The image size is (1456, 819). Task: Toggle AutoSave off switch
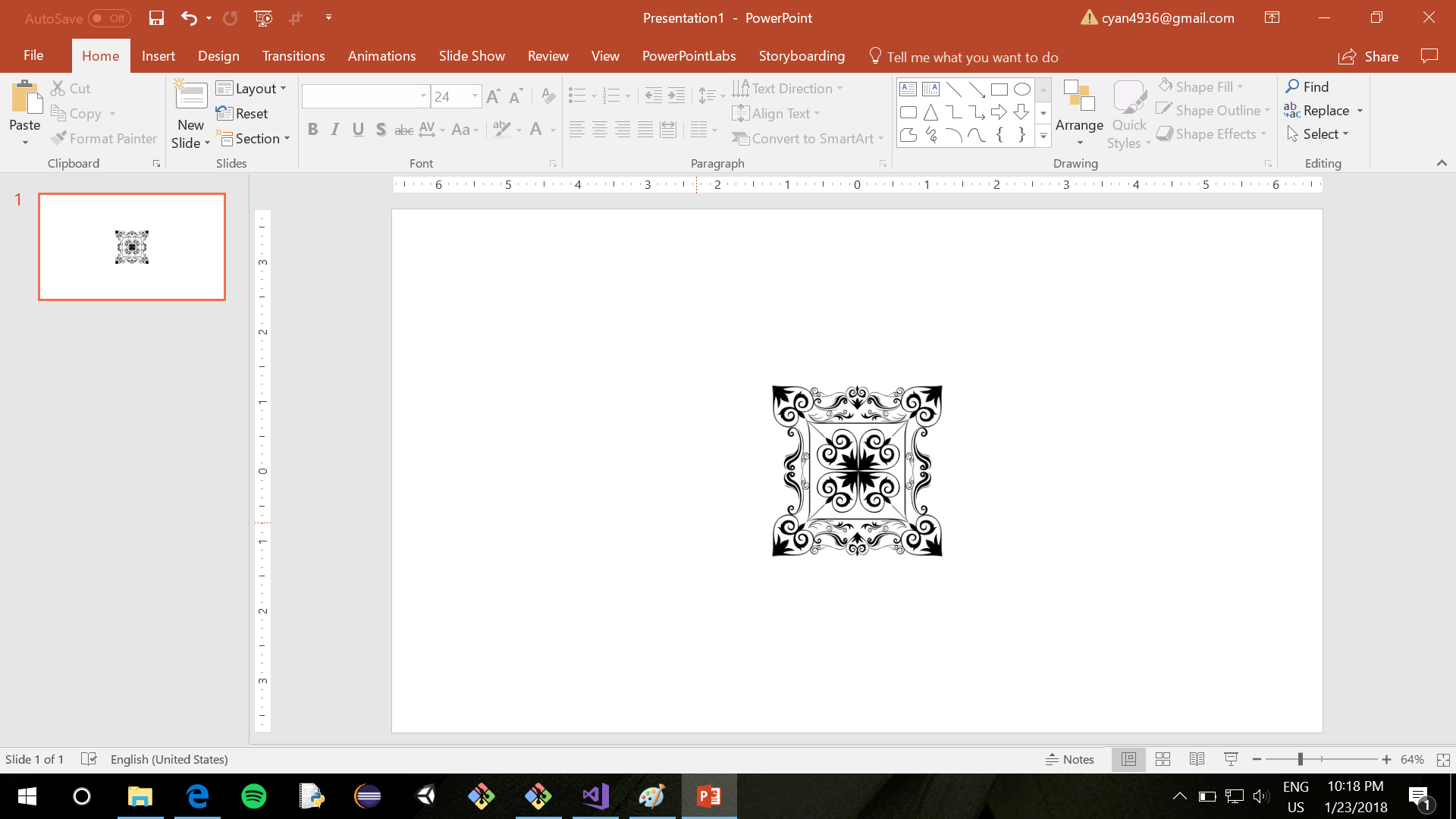(x=108, y=17)
